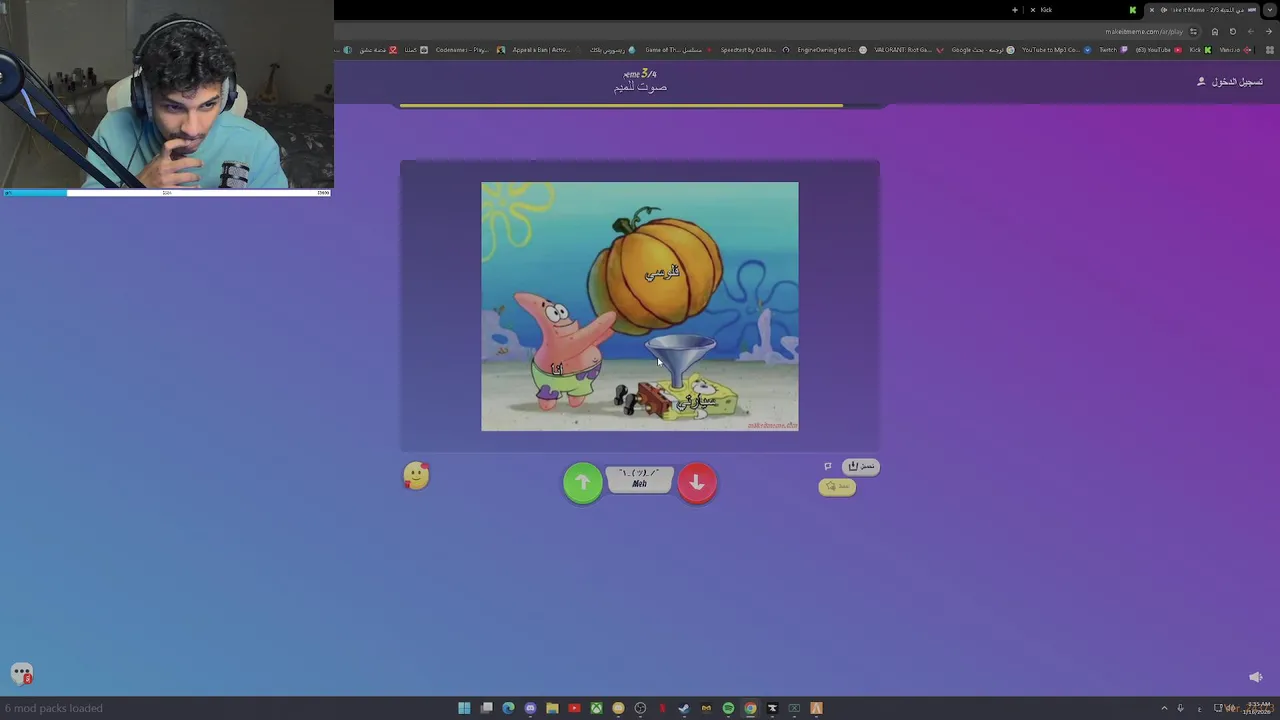Flag the meme with the report icon
This screenshot has height=720, width=1280.
[828, 466]
